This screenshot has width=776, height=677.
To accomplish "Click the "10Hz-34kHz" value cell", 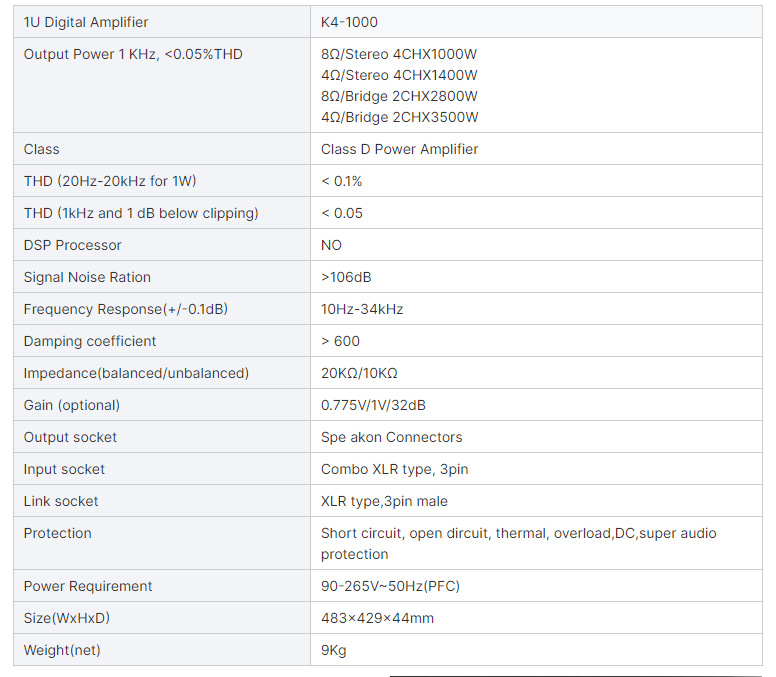I will point(362,309).
